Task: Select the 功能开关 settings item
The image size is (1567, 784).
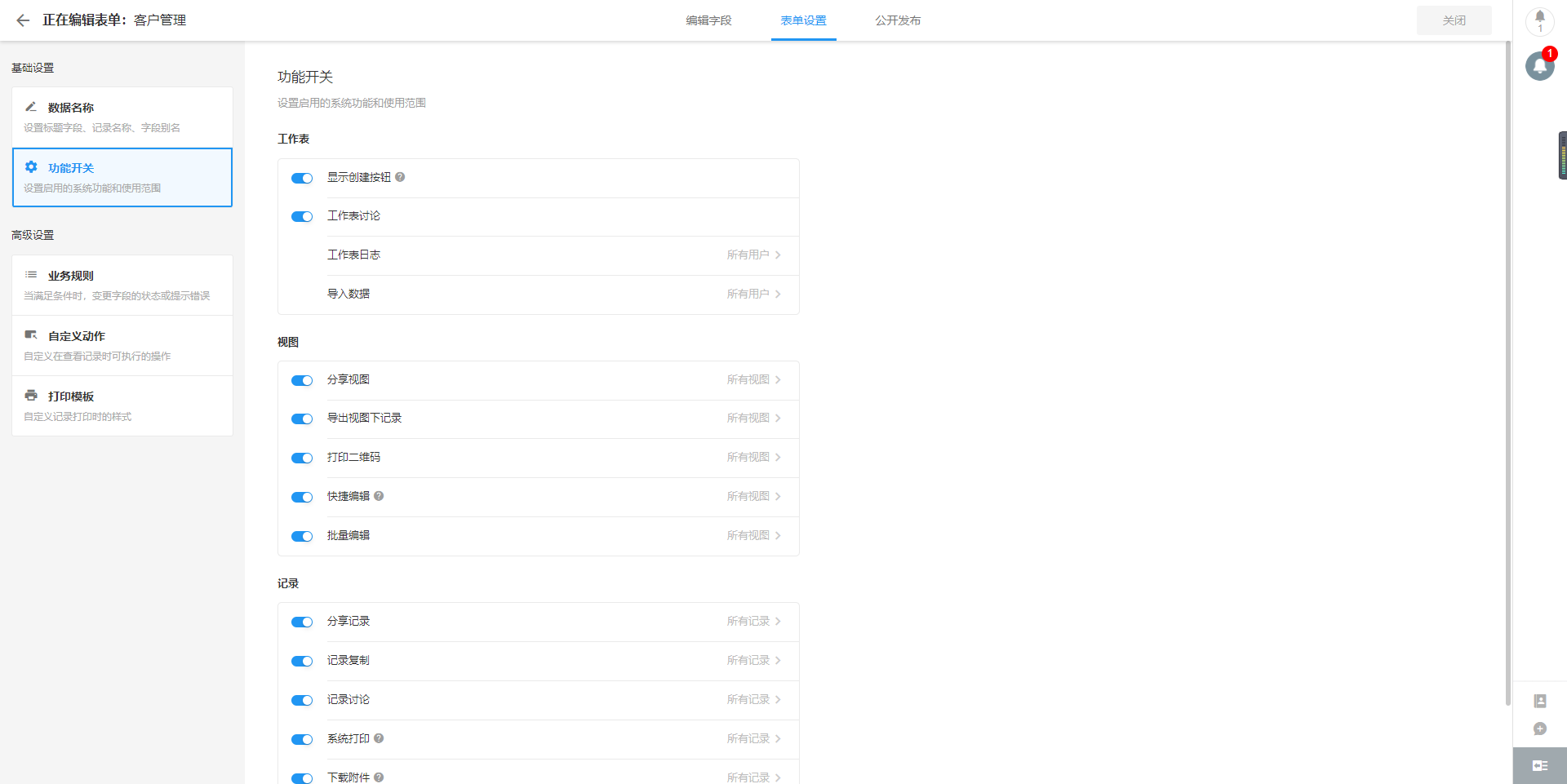Action: click(x=122, y=177)
